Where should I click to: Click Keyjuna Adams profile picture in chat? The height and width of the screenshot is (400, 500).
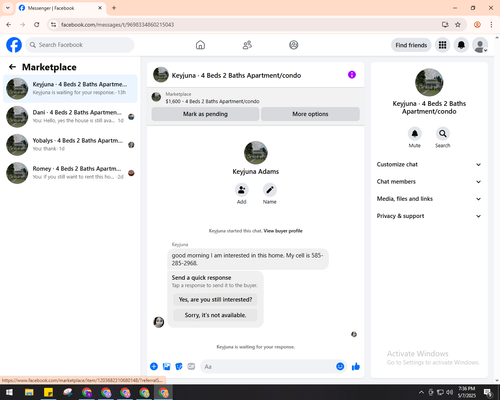(256, 153)
